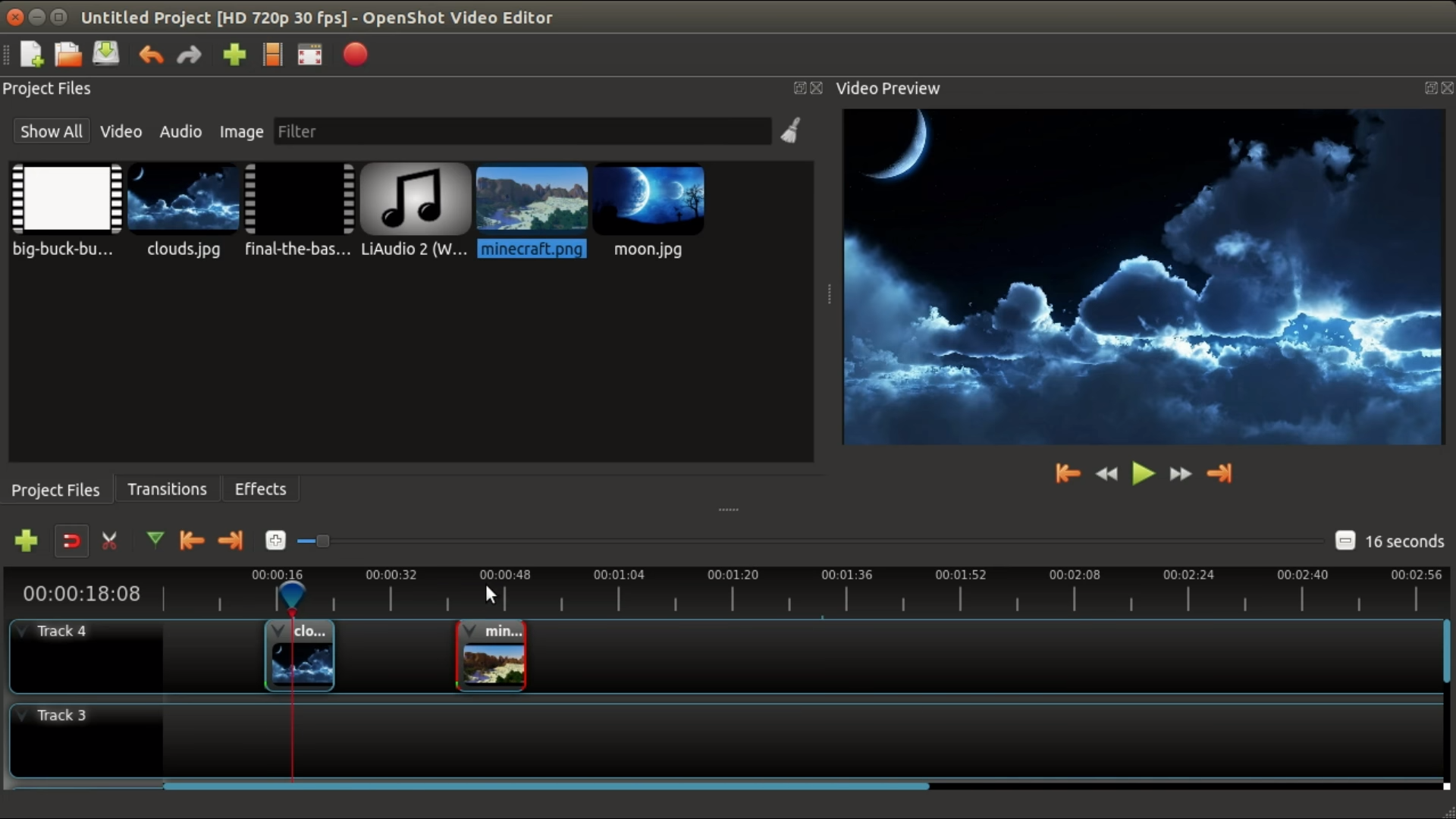This screenshot has width=1456, height=819.
Task: Switch to the Transitions tab
Action: click(167, 489)
